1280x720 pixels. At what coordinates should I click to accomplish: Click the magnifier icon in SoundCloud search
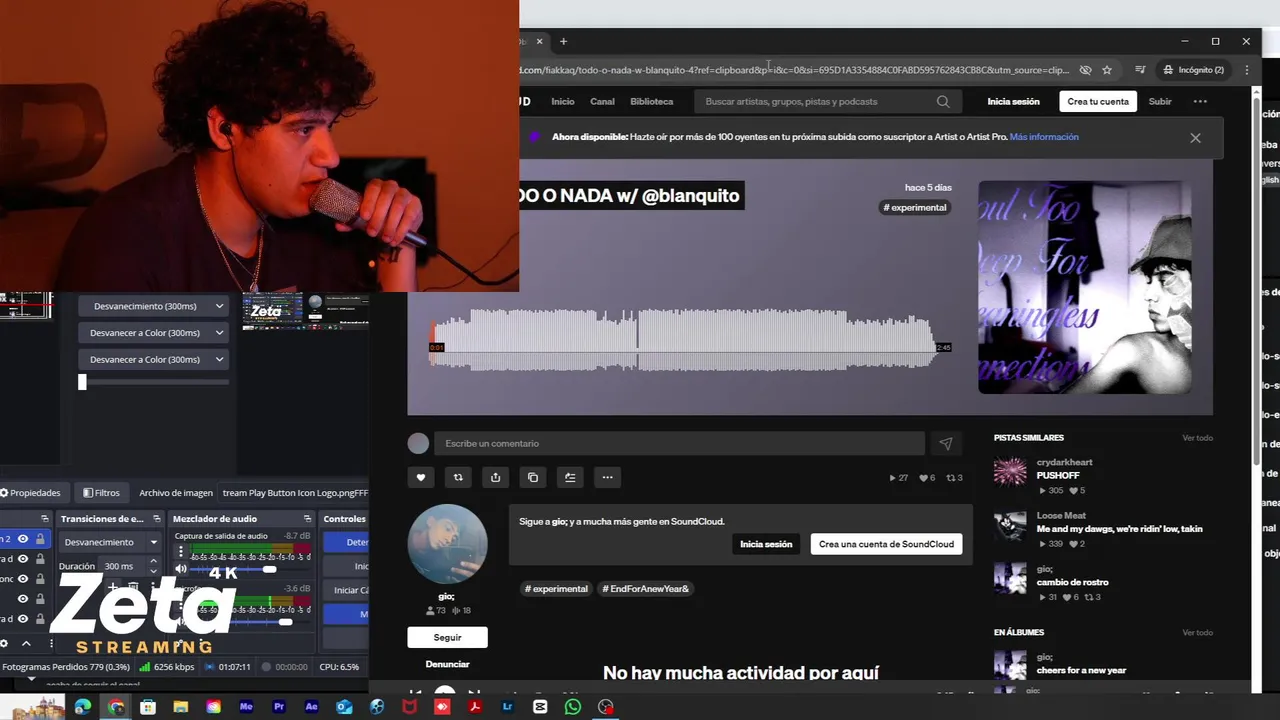coord(943,101)
